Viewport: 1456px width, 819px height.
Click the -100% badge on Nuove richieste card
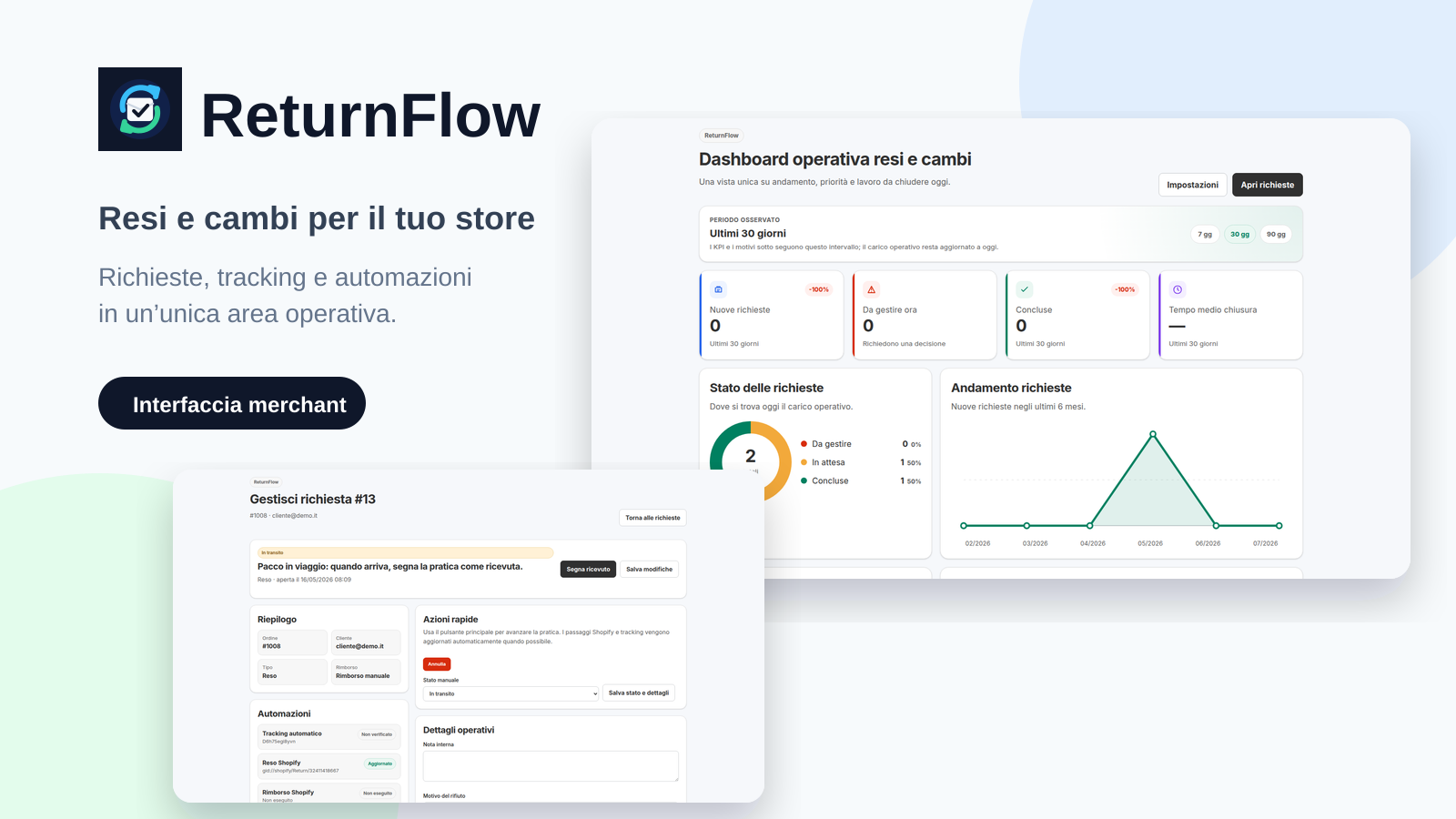pos(819,289)
